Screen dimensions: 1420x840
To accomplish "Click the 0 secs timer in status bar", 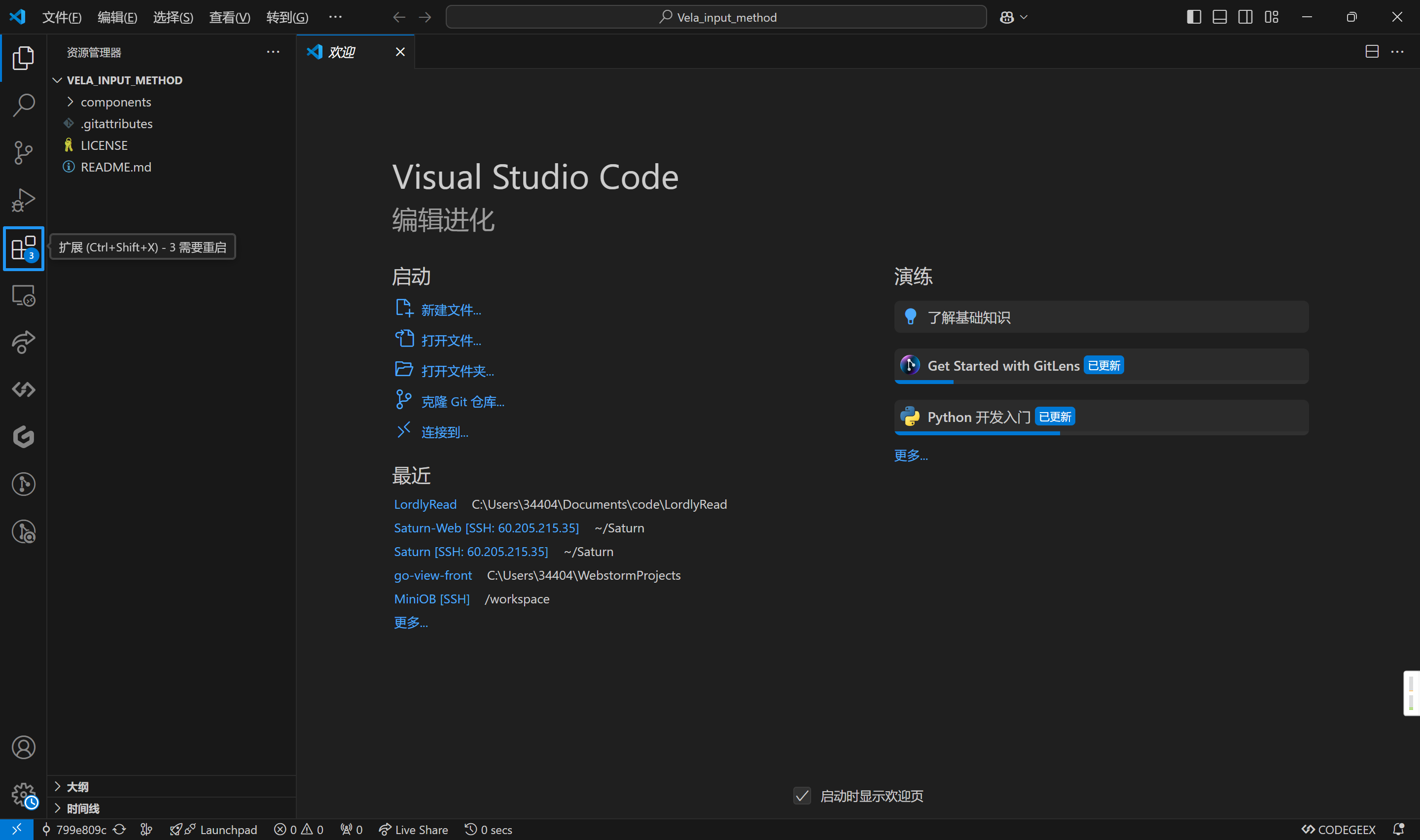I will 488,829.
